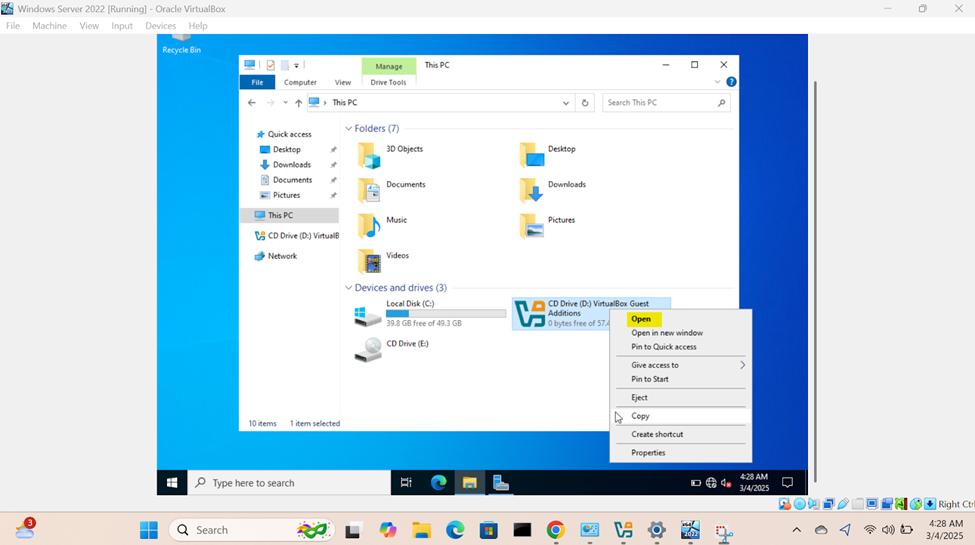Image resolution: width=975 pixels, height=545 pixels.
Task: Select CD Drive (D:) in navigation pane
Action: (297, 236)
